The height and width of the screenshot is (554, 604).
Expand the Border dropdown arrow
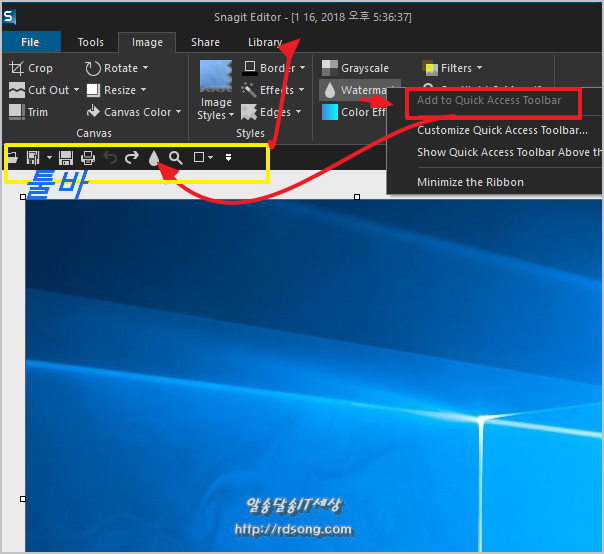pyautogui.click(x=302, y=68)
